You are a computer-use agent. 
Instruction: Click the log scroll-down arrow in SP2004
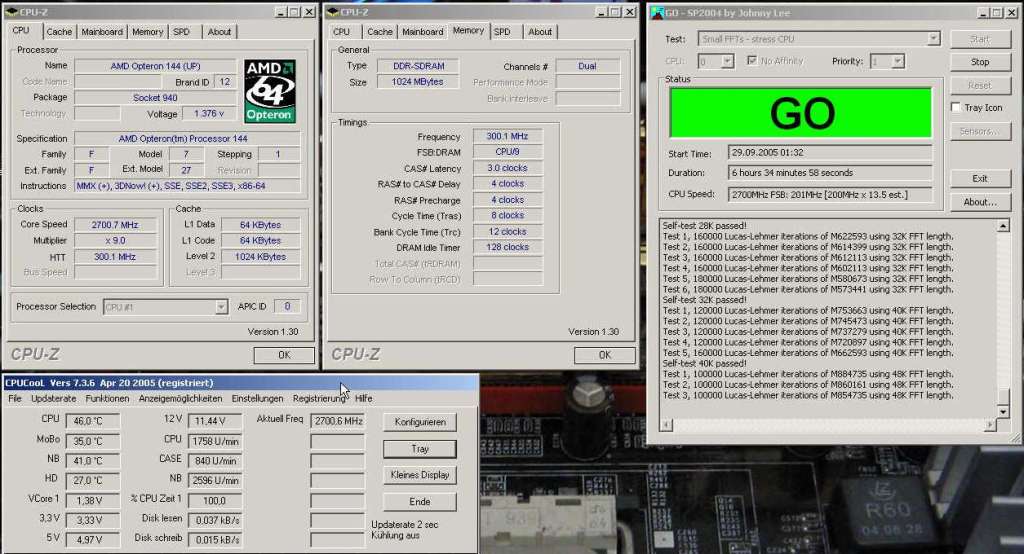pos(1003,412)
